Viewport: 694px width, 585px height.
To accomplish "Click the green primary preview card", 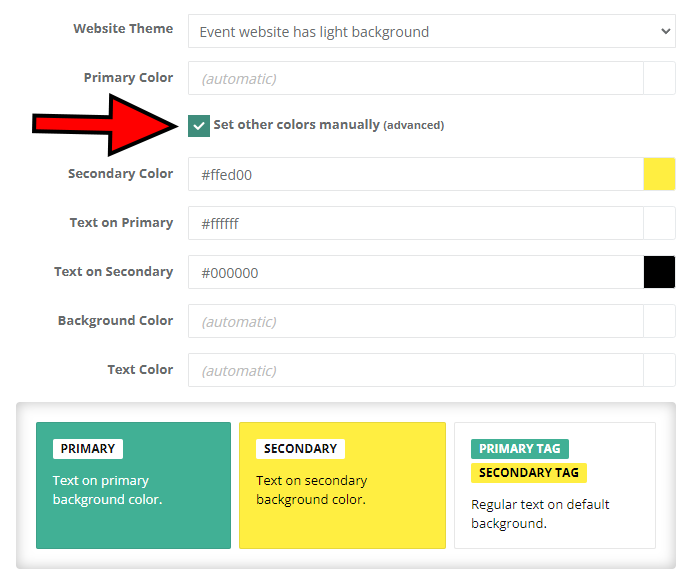I will 133,520.
